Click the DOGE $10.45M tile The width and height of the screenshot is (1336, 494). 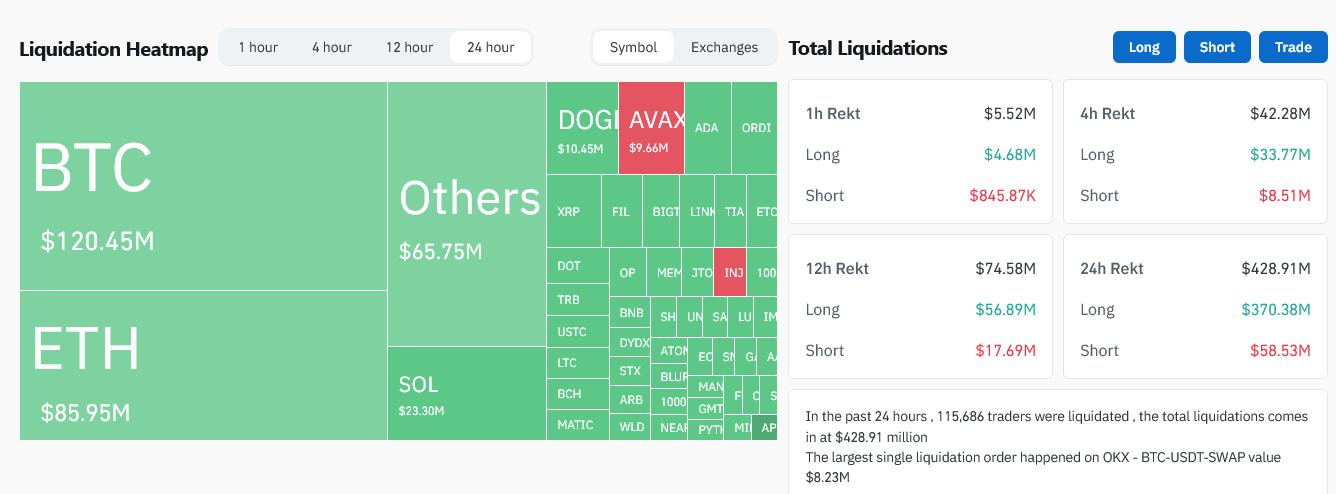point(582,128)
